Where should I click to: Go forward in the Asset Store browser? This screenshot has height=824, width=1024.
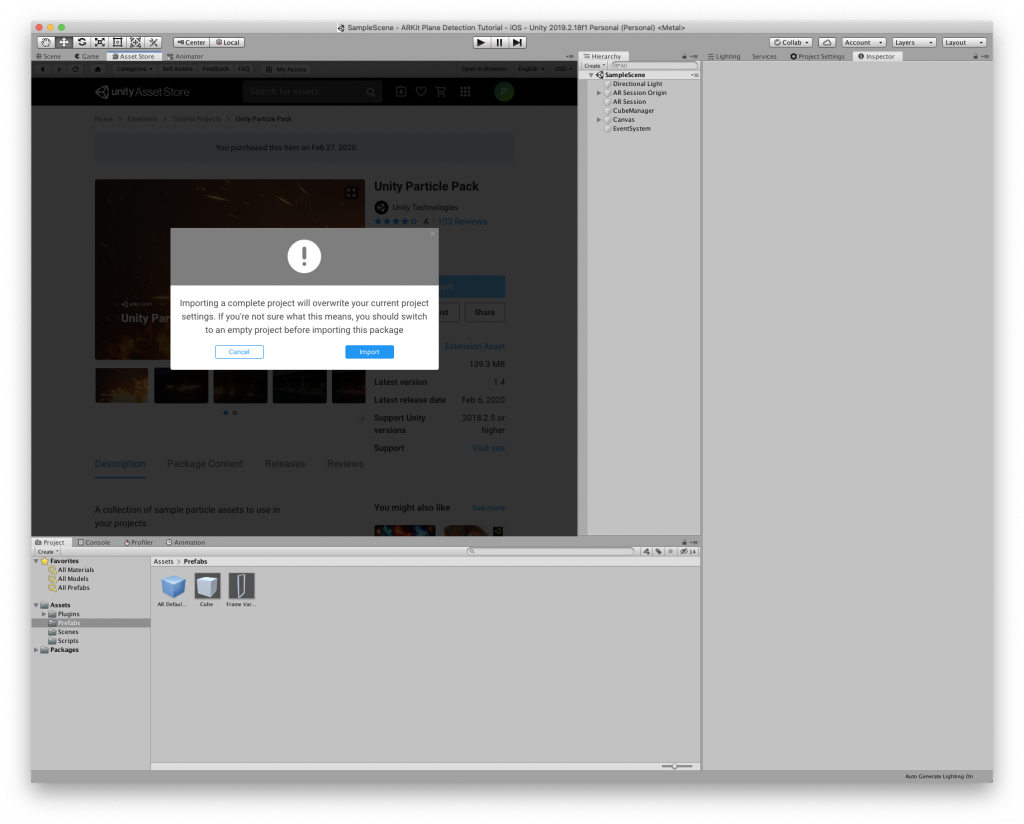tap(59, 69)
